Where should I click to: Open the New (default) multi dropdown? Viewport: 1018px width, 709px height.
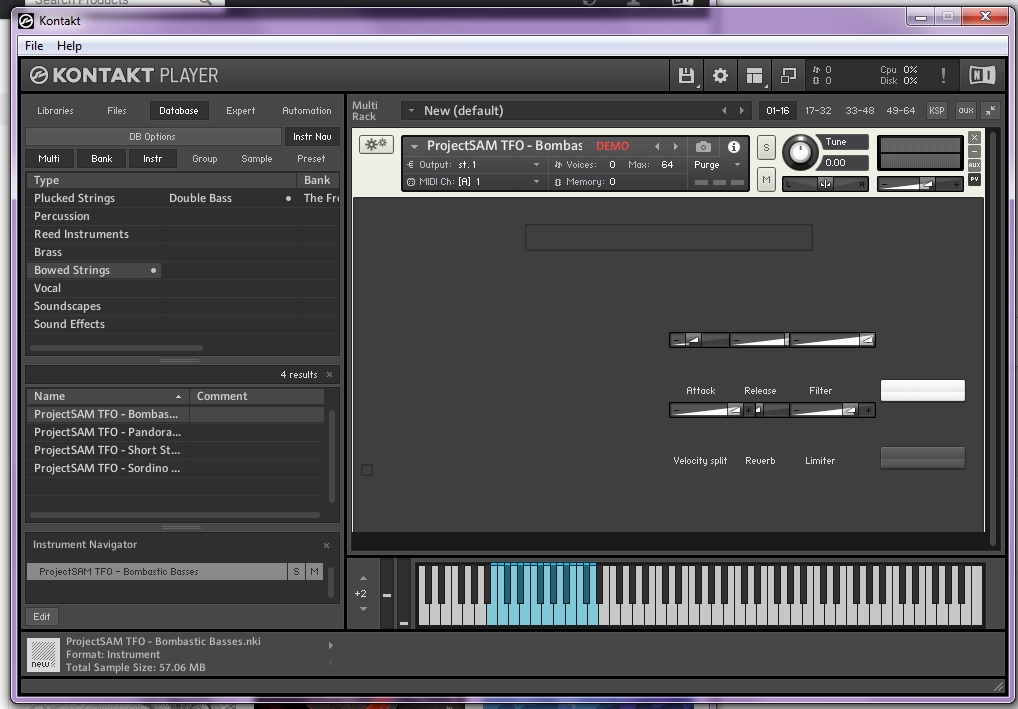pos(411,111)
